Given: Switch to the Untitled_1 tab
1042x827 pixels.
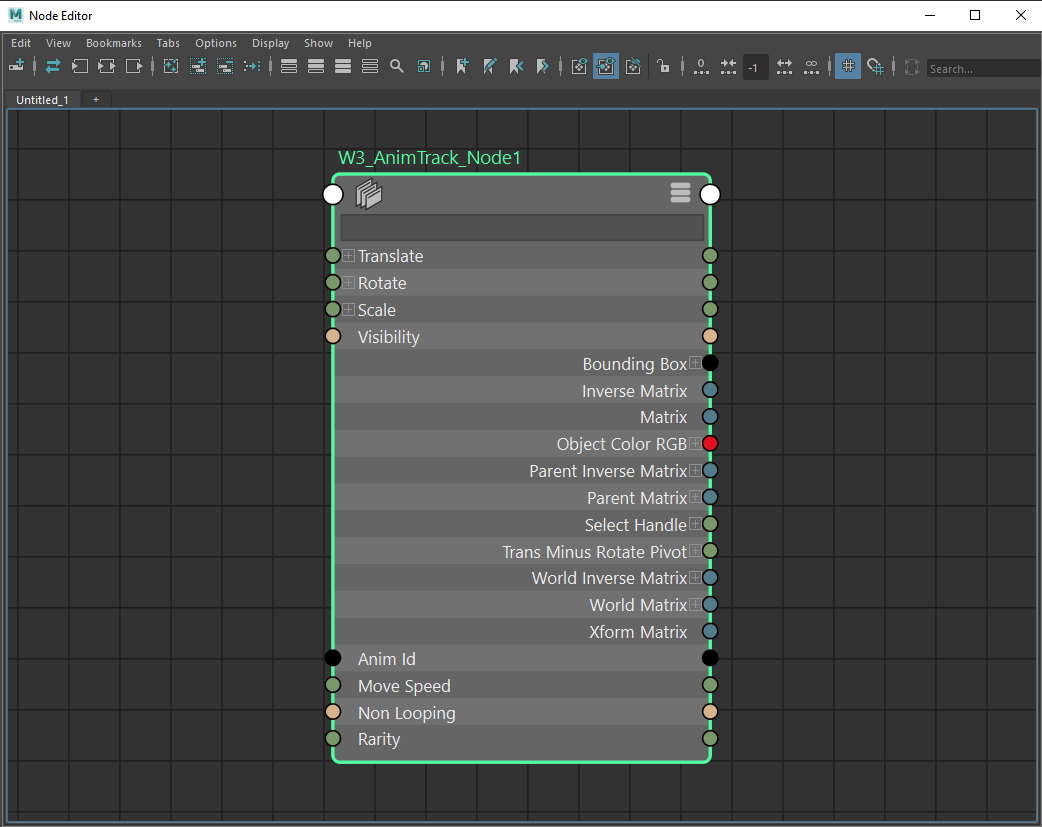Looking at the screenshot, I should click(x=42, y=100).
